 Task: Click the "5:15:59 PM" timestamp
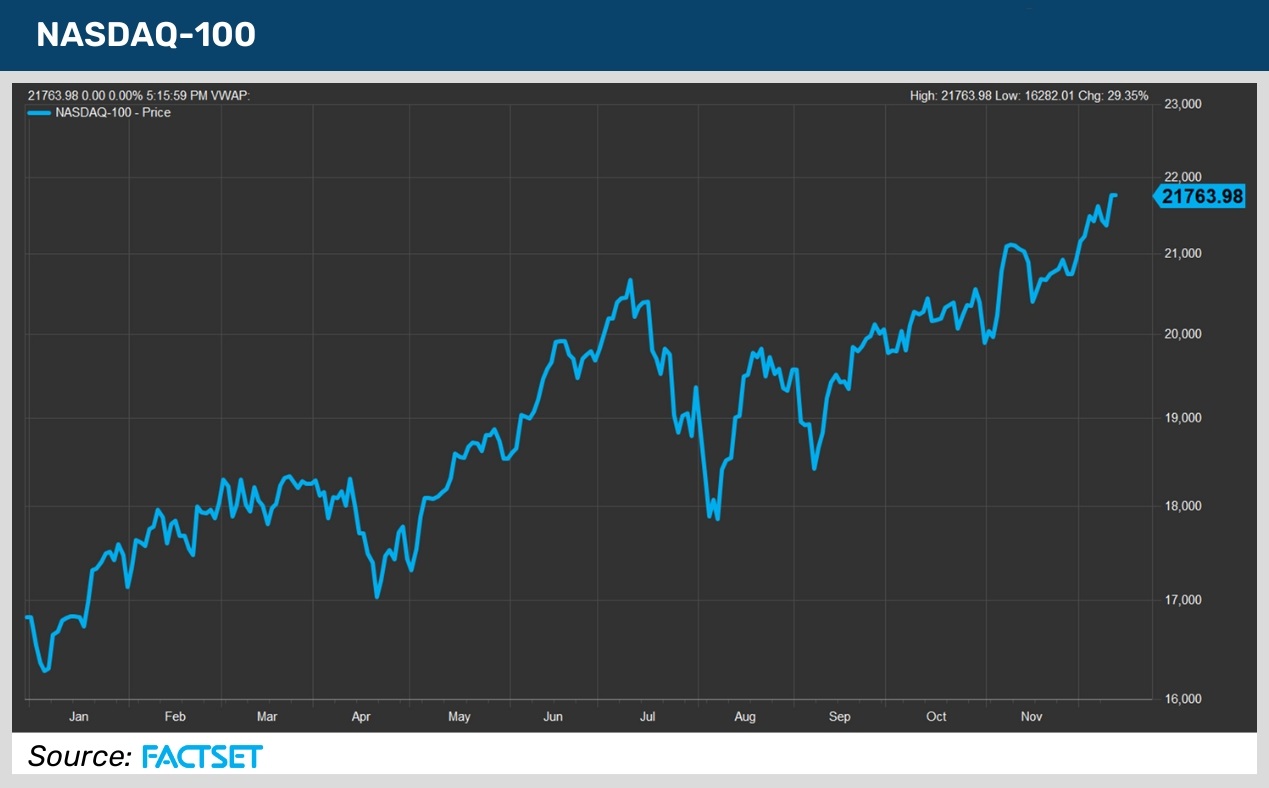click(168, 96)
